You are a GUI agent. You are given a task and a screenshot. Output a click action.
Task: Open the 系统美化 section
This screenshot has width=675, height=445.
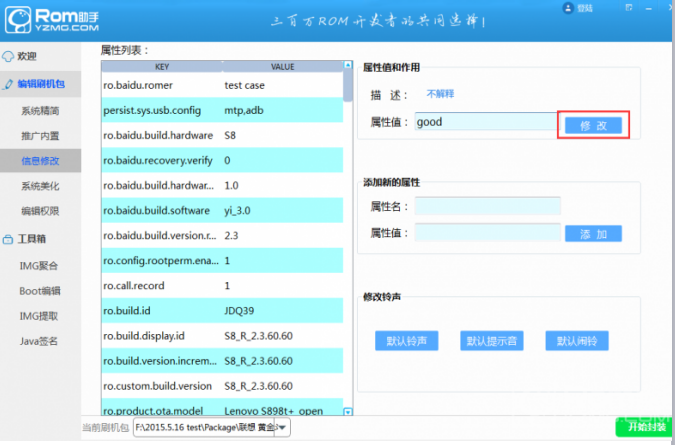point(40,186)
